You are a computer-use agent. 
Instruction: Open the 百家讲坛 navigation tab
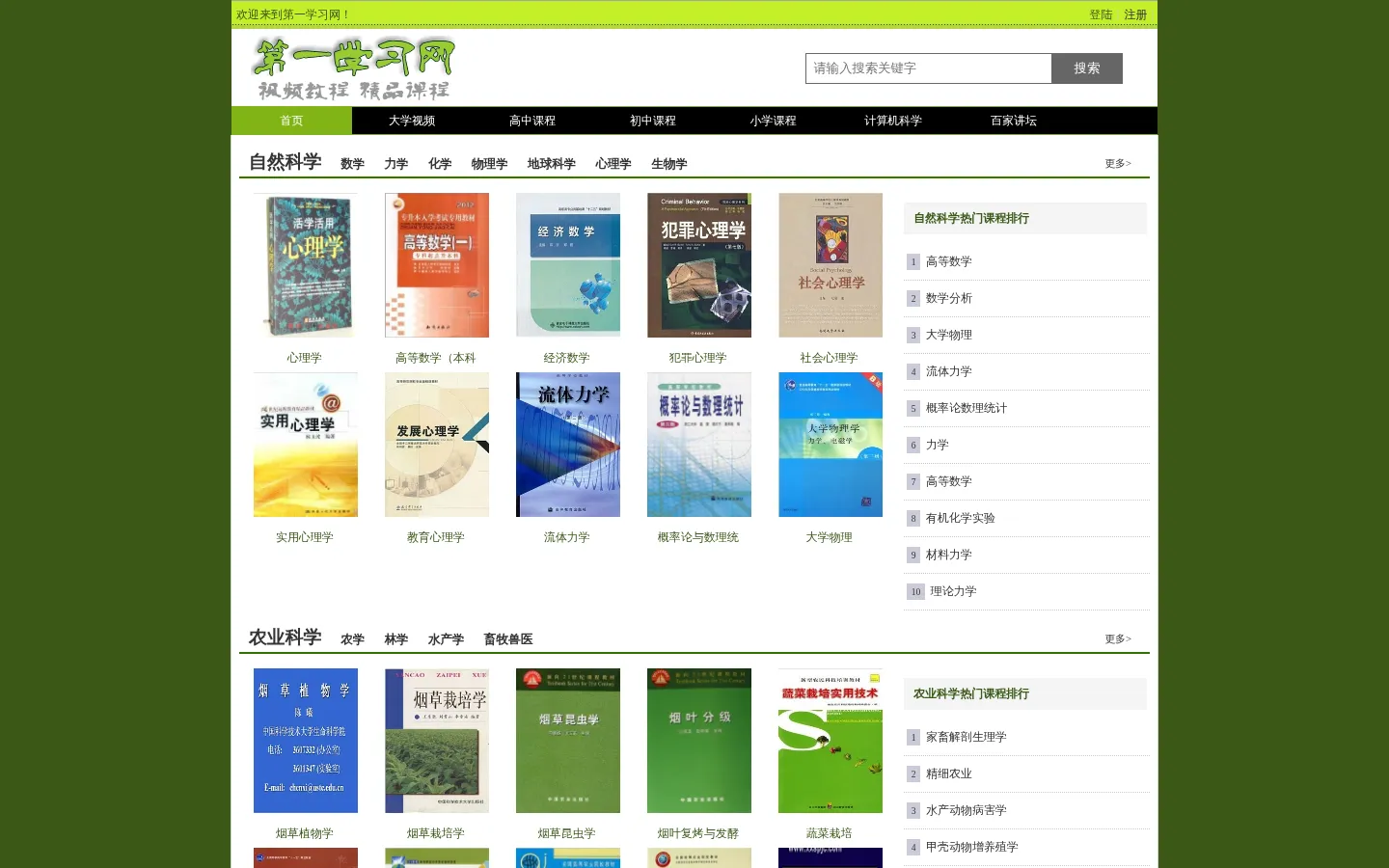(x=1014, y=121)
